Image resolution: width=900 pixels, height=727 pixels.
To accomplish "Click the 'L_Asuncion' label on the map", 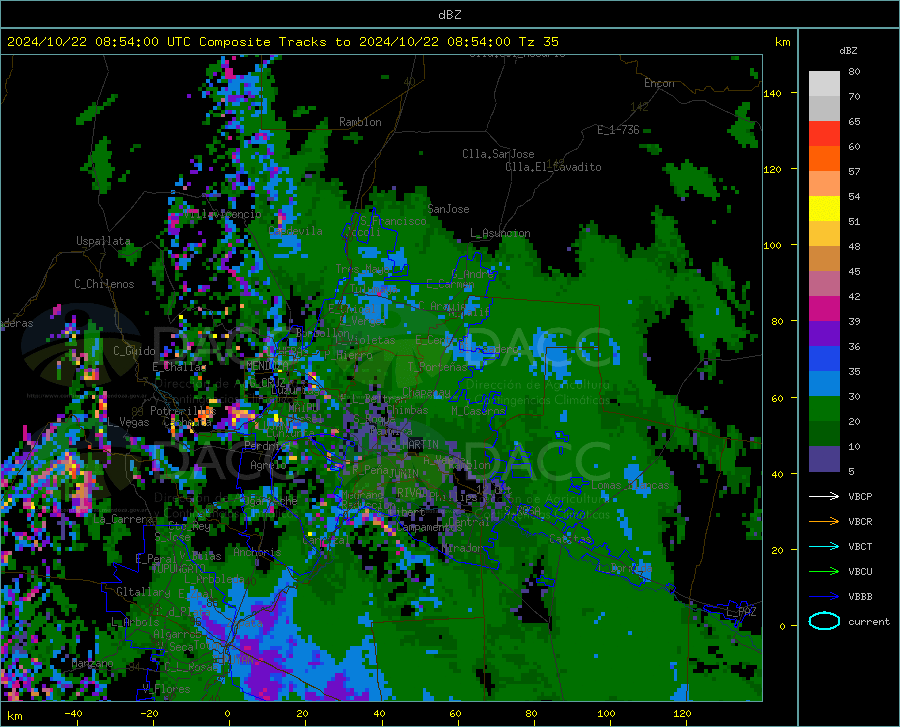I will coord(500,233).
